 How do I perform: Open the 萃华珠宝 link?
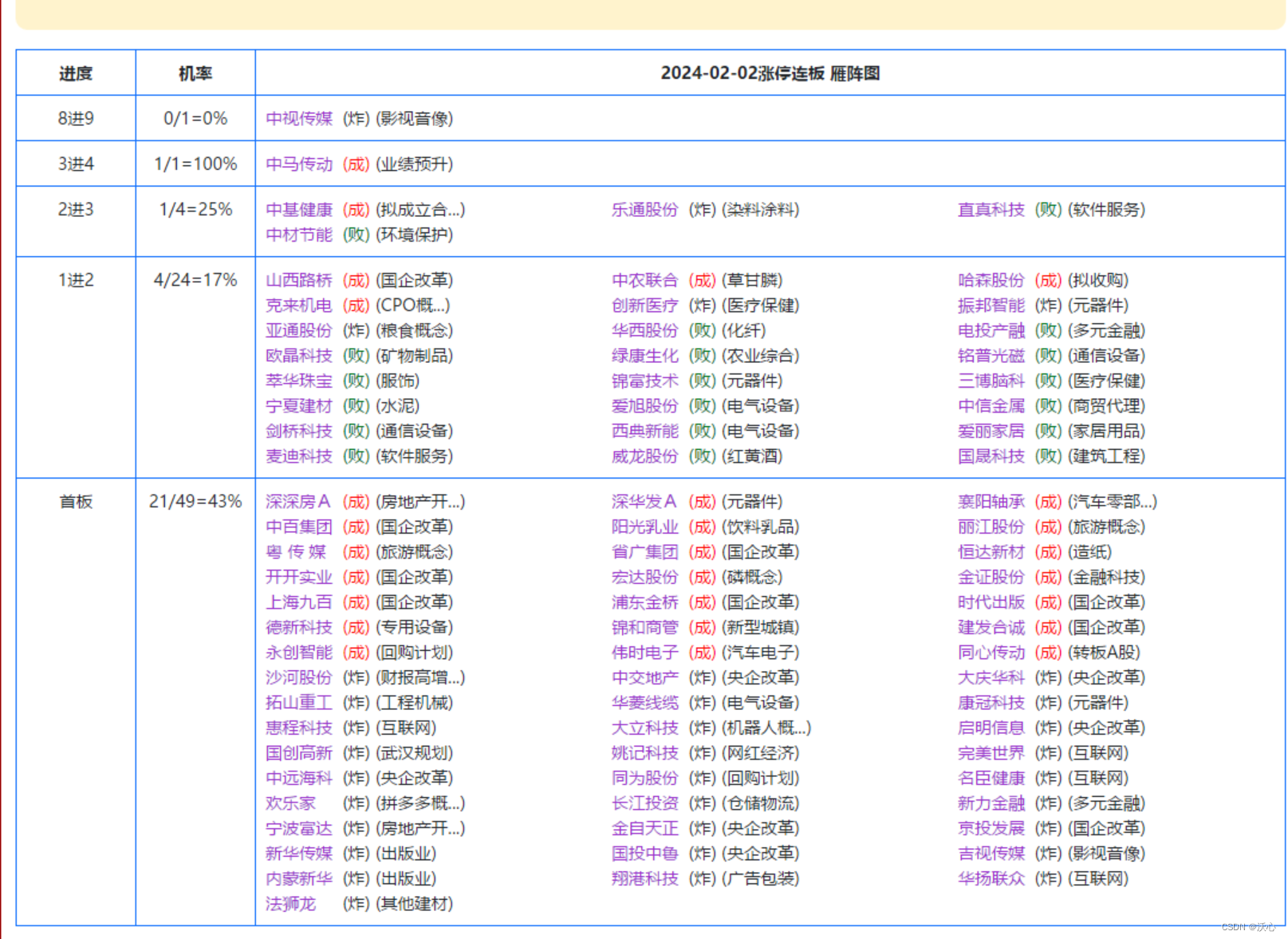coord(299,381)
